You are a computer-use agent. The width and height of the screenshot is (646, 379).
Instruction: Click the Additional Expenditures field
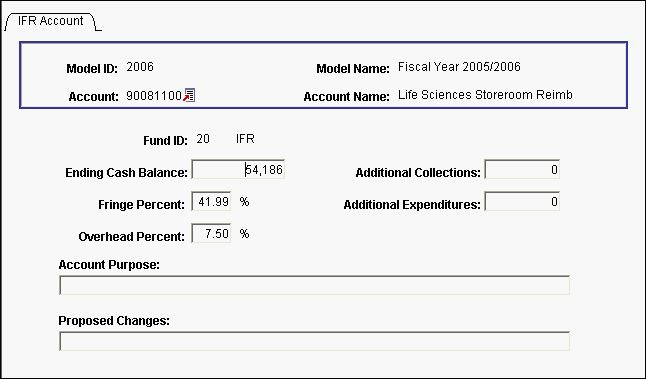tap(522, 201)
